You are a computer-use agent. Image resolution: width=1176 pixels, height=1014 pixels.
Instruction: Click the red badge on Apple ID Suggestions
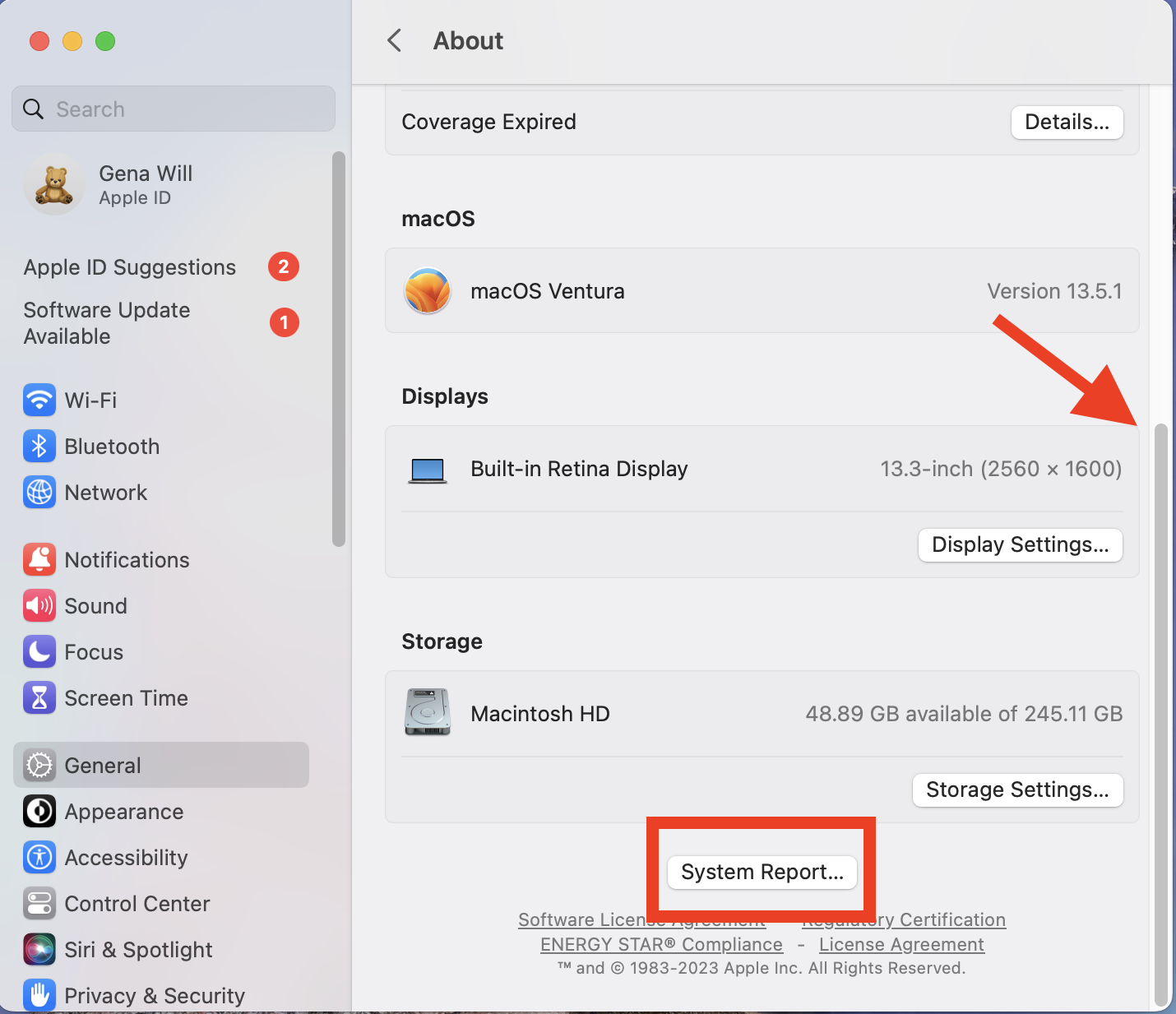[284, 266]
